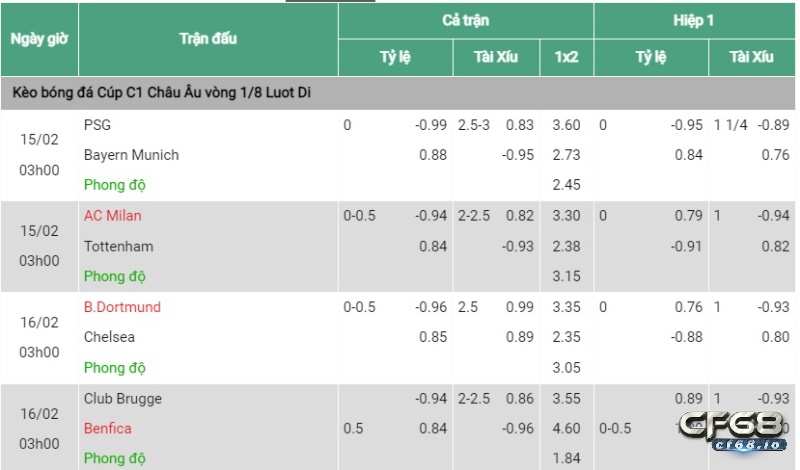Image resolution: width=800 pixels, height=470 pixels.
Task: Click the Kèo bóng đá Cúp C1 section heading
Action: point(162,93)
